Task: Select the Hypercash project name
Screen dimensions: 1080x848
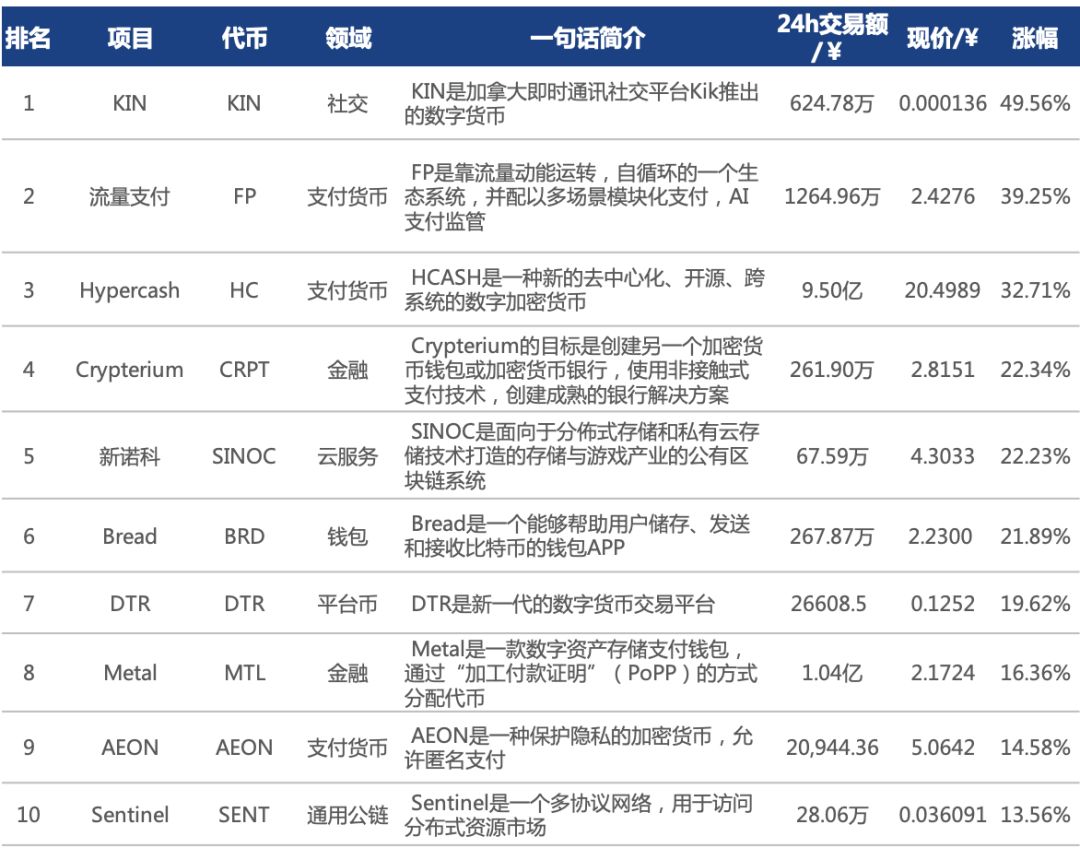Action: point(129,290)
